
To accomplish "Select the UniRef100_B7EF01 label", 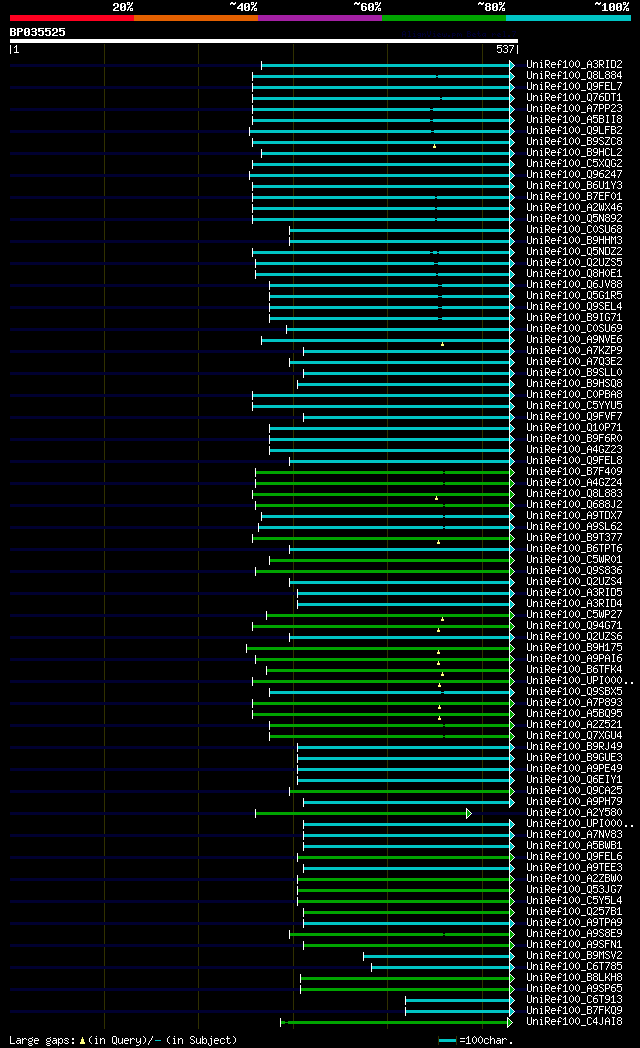I will click(574, 197).
